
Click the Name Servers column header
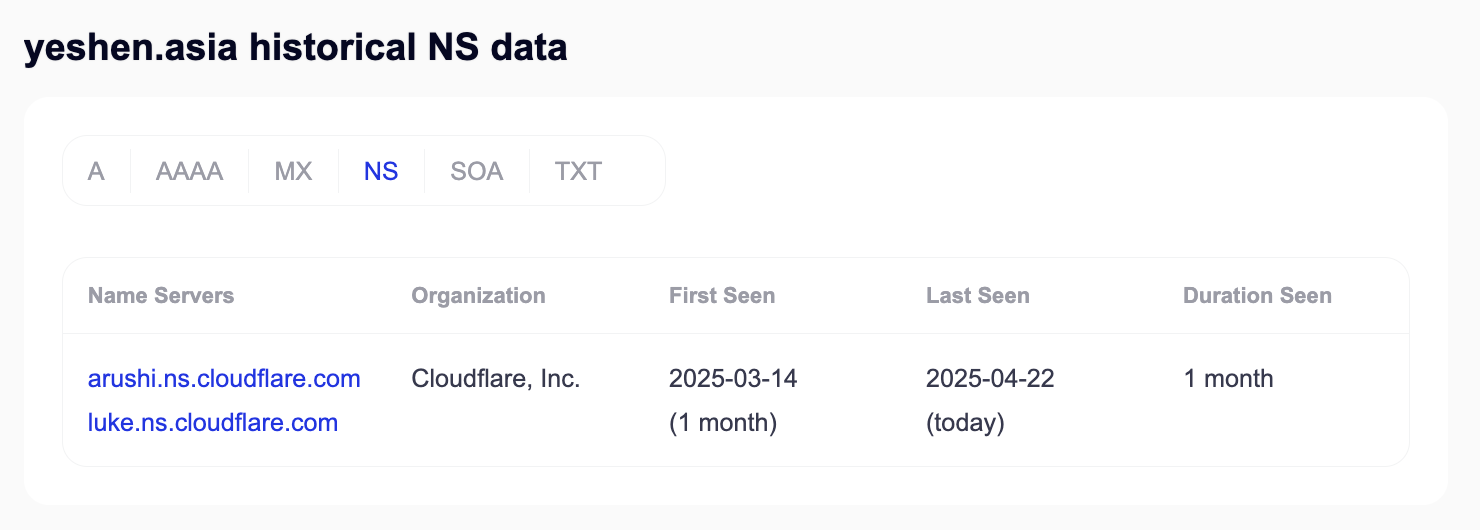pos(161,295)
